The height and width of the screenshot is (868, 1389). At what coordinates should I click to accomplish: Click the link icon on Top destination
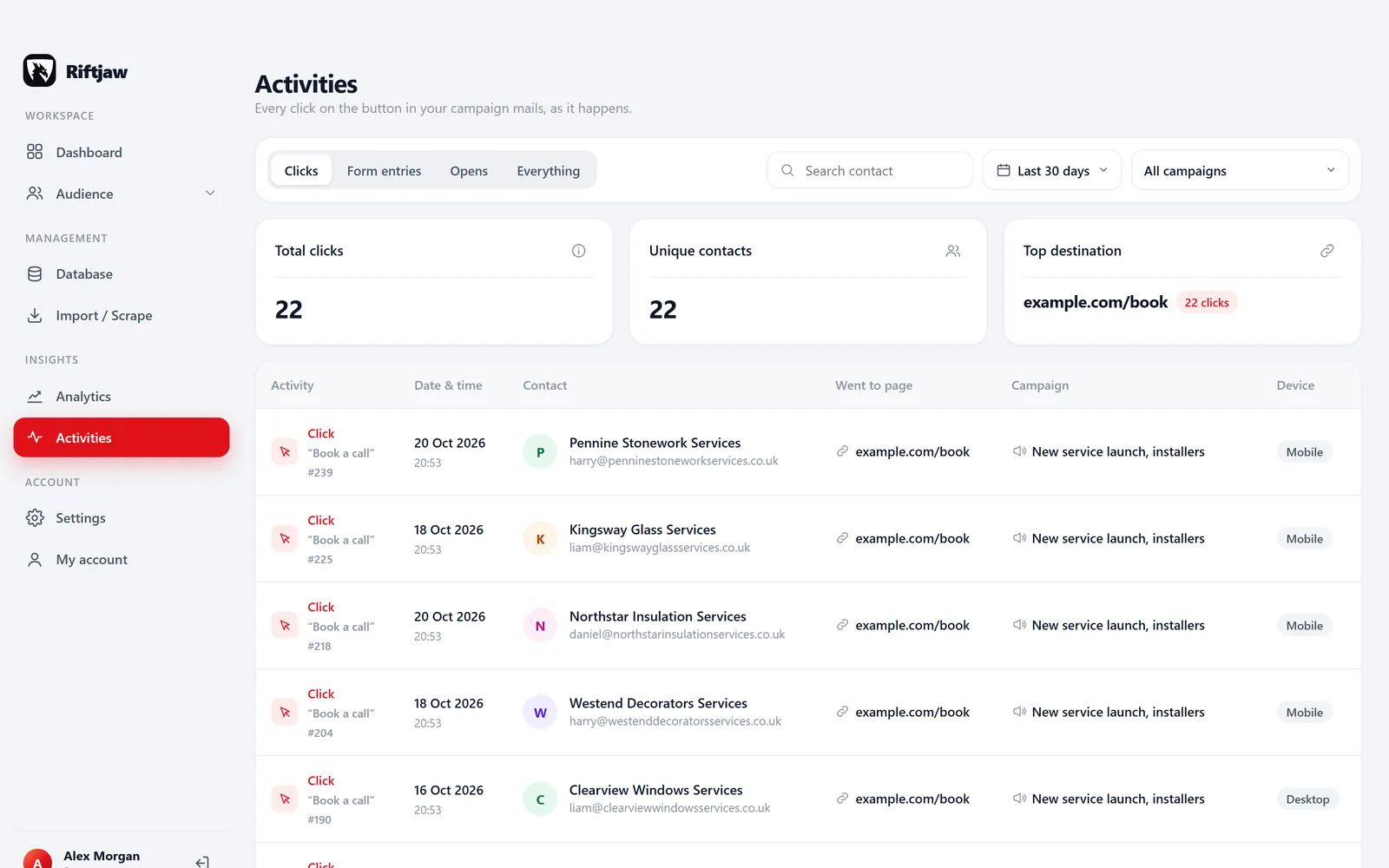click(x=1327, y=251)
